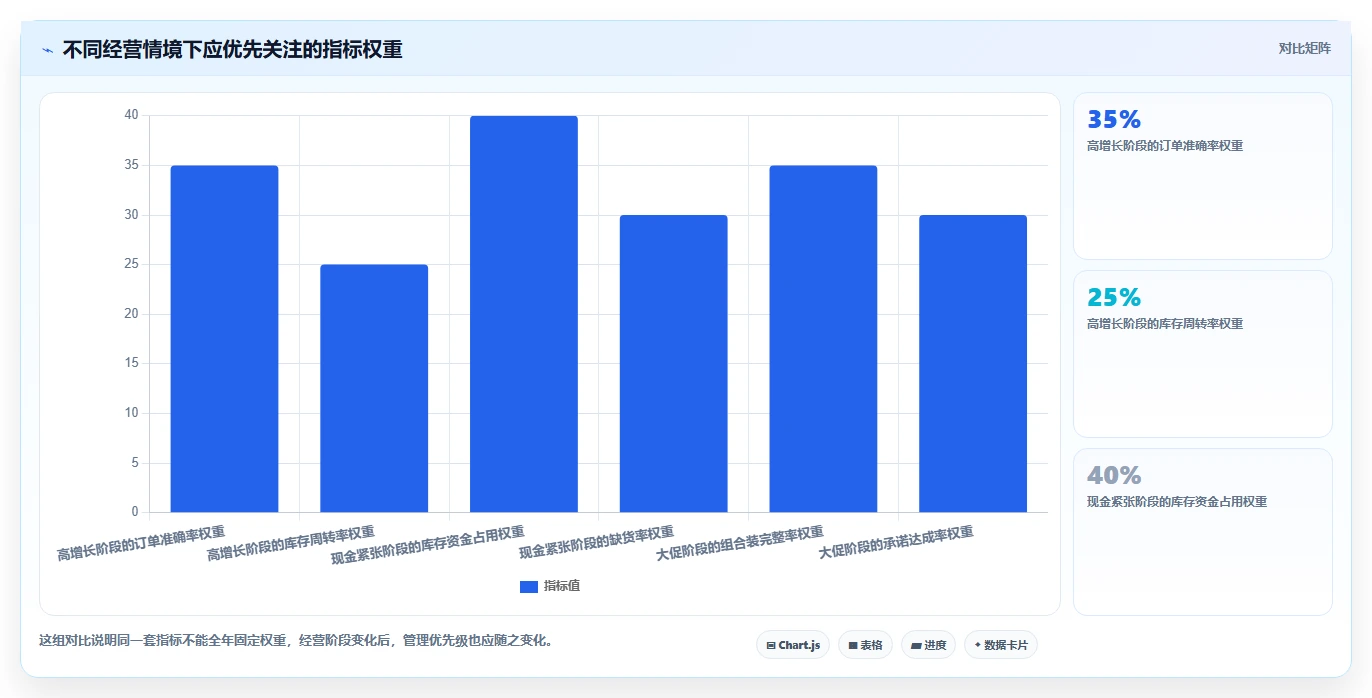Image resolution: width=1372 pixels, height=698 pixels.
Task: Click y-axis tick value 25
Action: coord(131,265)
